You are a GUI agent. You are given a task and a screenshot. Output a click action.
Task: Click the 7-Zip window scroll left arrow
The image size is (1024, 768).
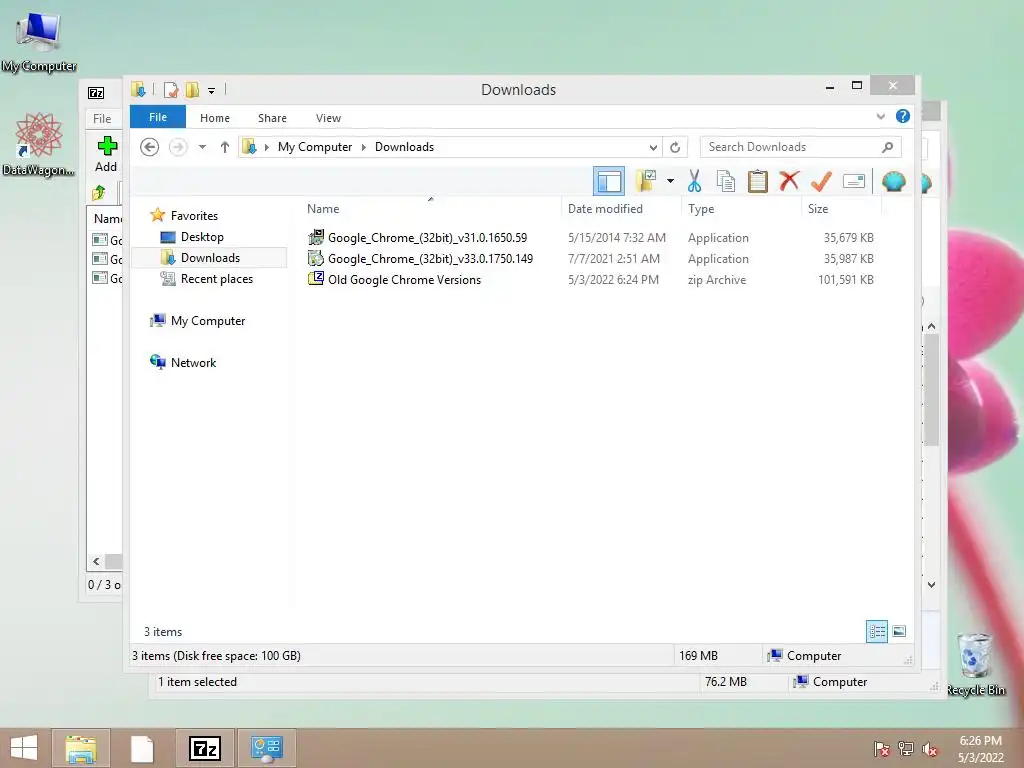[x=96, y=562]
